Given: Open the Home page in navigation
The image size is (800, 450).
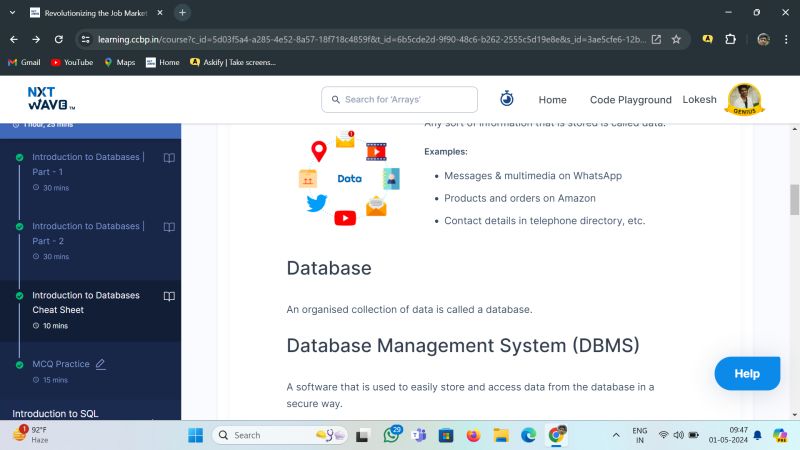Looking at the screenshot, I should 552,100.
